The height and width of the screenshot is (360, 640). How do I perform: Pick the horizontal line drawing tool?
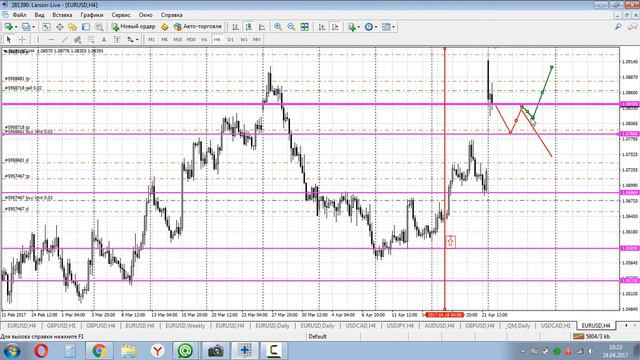[51, 40]
